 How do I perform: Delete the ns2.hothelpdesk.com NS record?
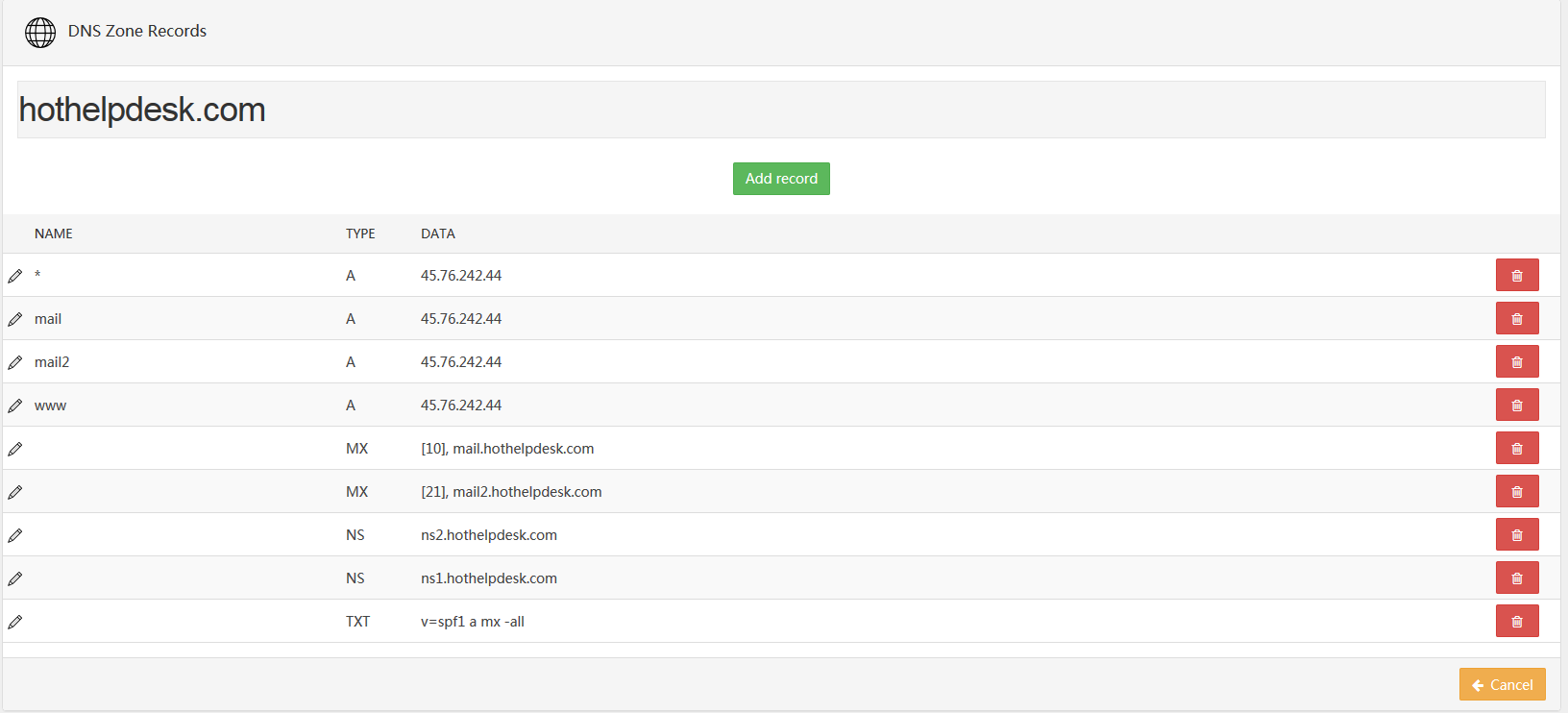pos(1517,534)
